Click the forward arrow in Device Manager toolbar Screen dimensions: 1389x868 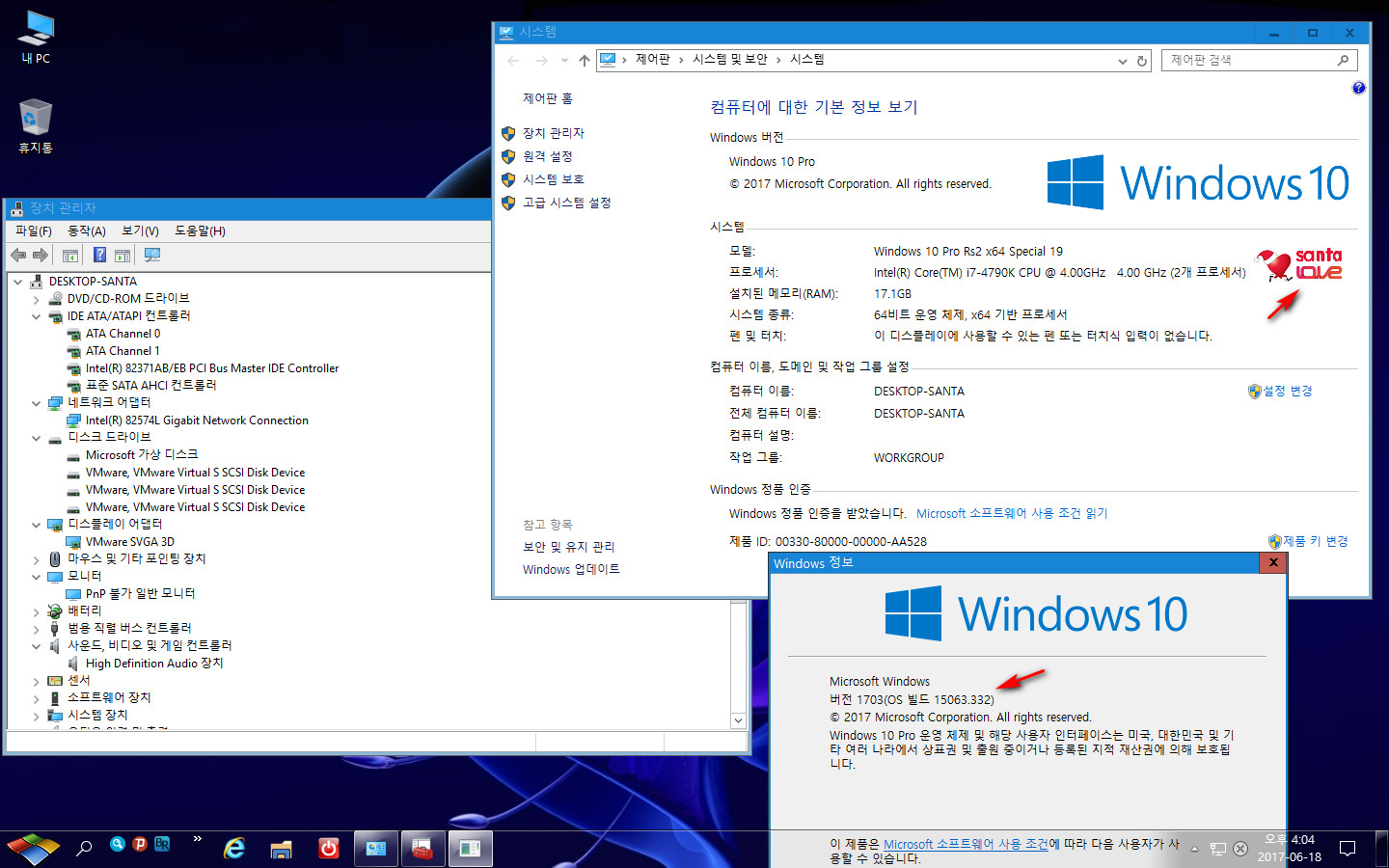41,256
